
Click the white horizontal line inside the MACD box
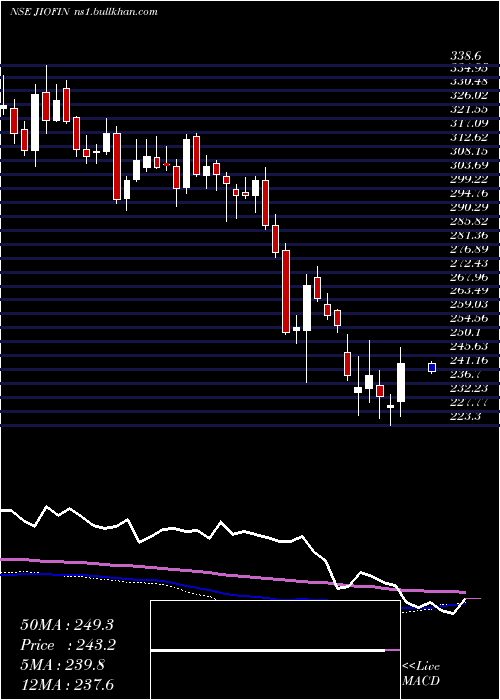pos(268,650)
